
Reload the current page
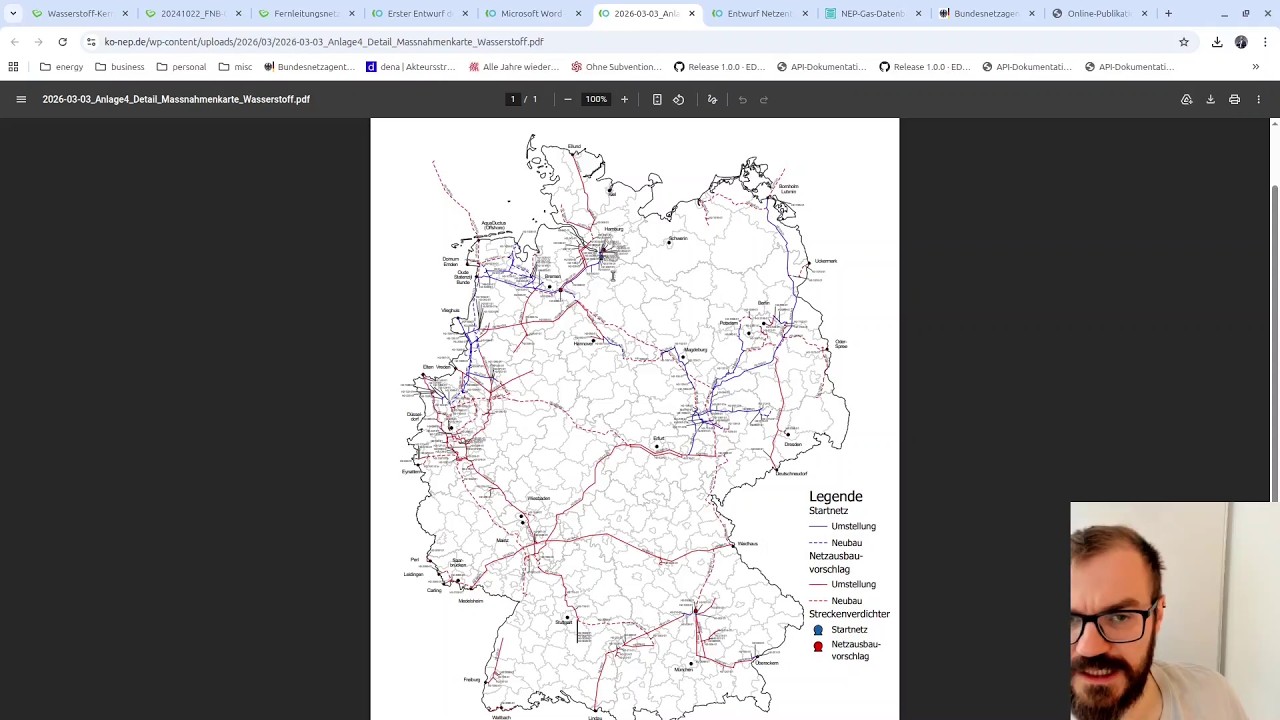point(62,42)
